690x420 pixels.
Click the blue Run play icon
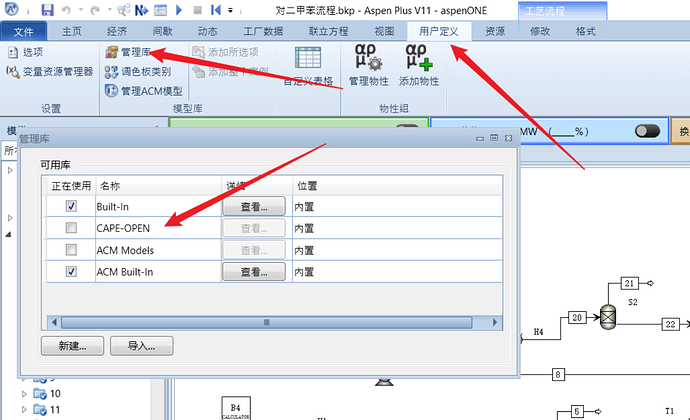179,10
